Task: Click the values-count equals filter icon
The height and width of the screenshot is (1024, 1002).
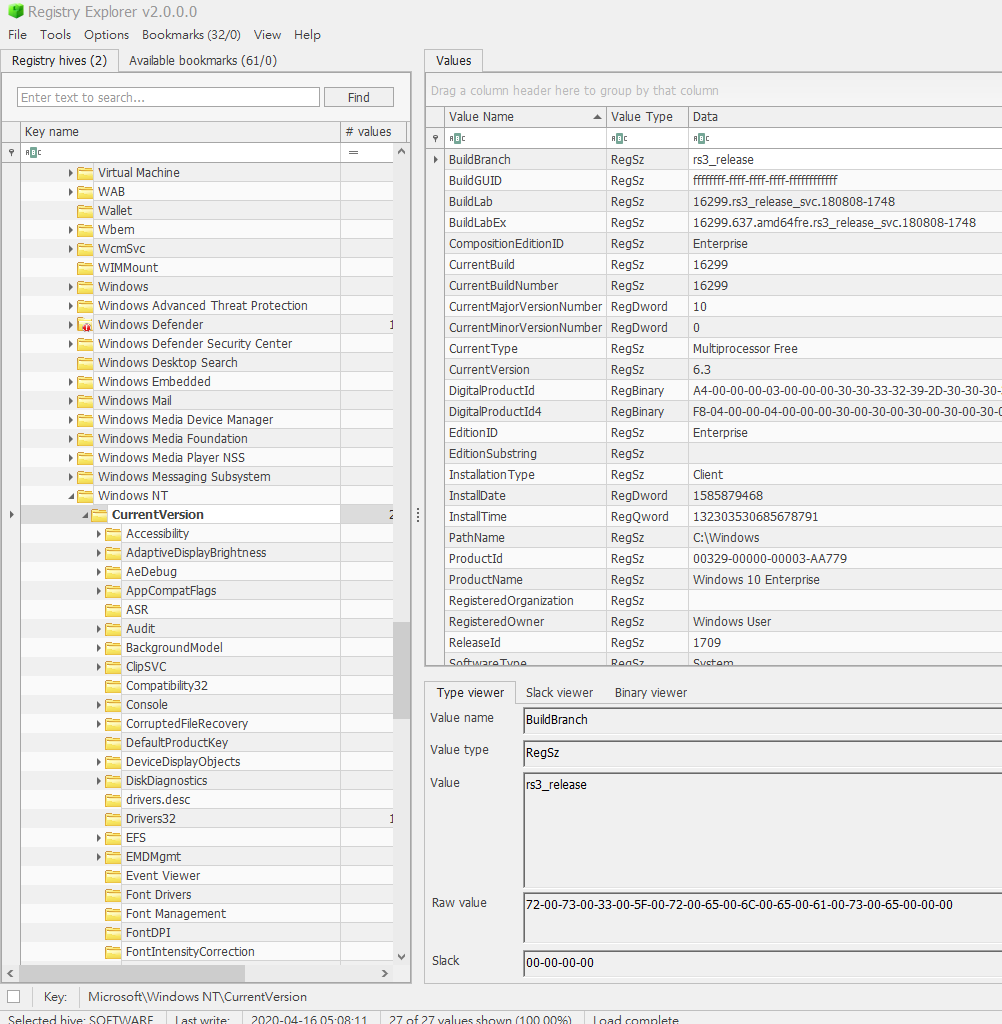Action: 353,152
